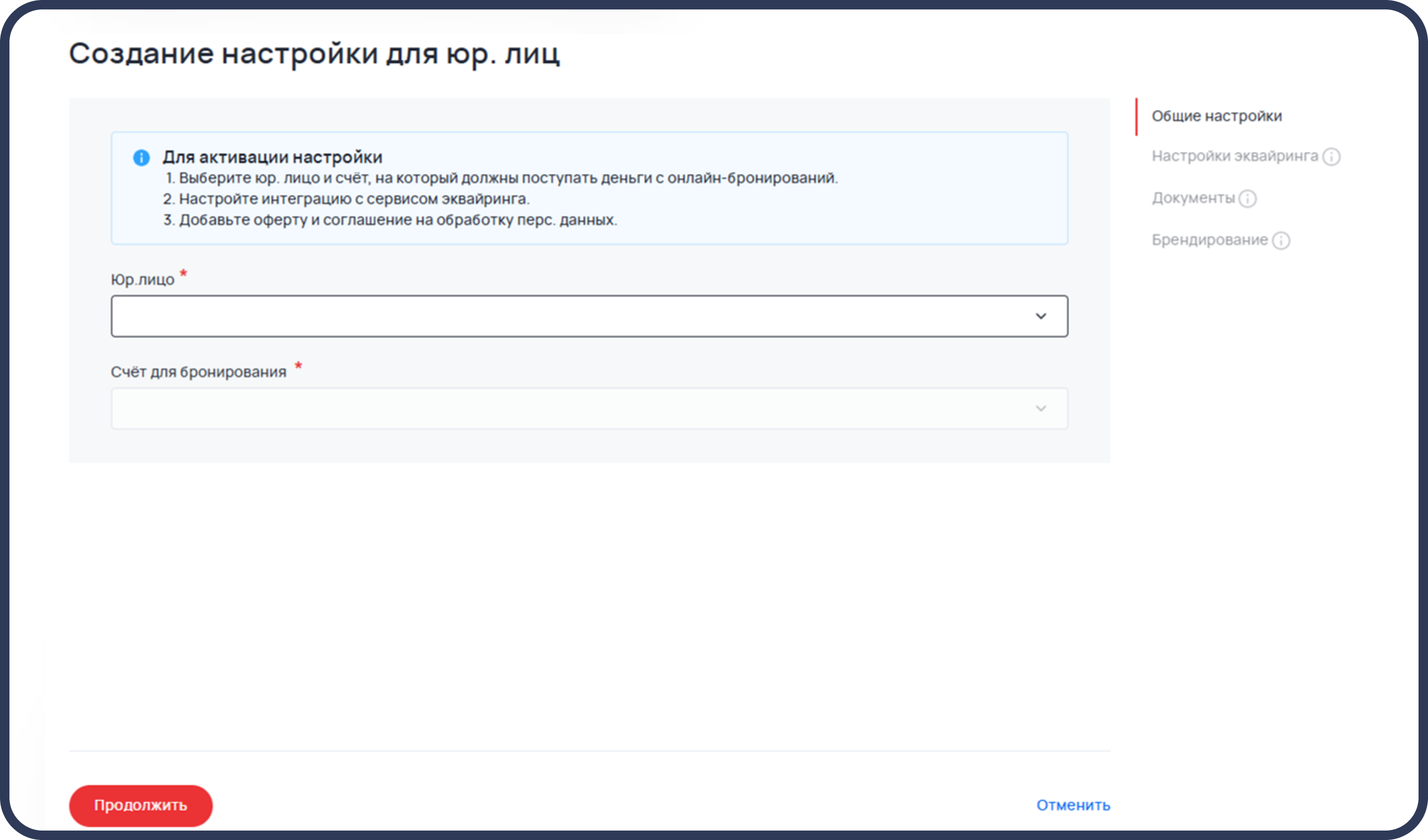Select the Общие настройки section
1428x840 pixels.
(1217, 116)
